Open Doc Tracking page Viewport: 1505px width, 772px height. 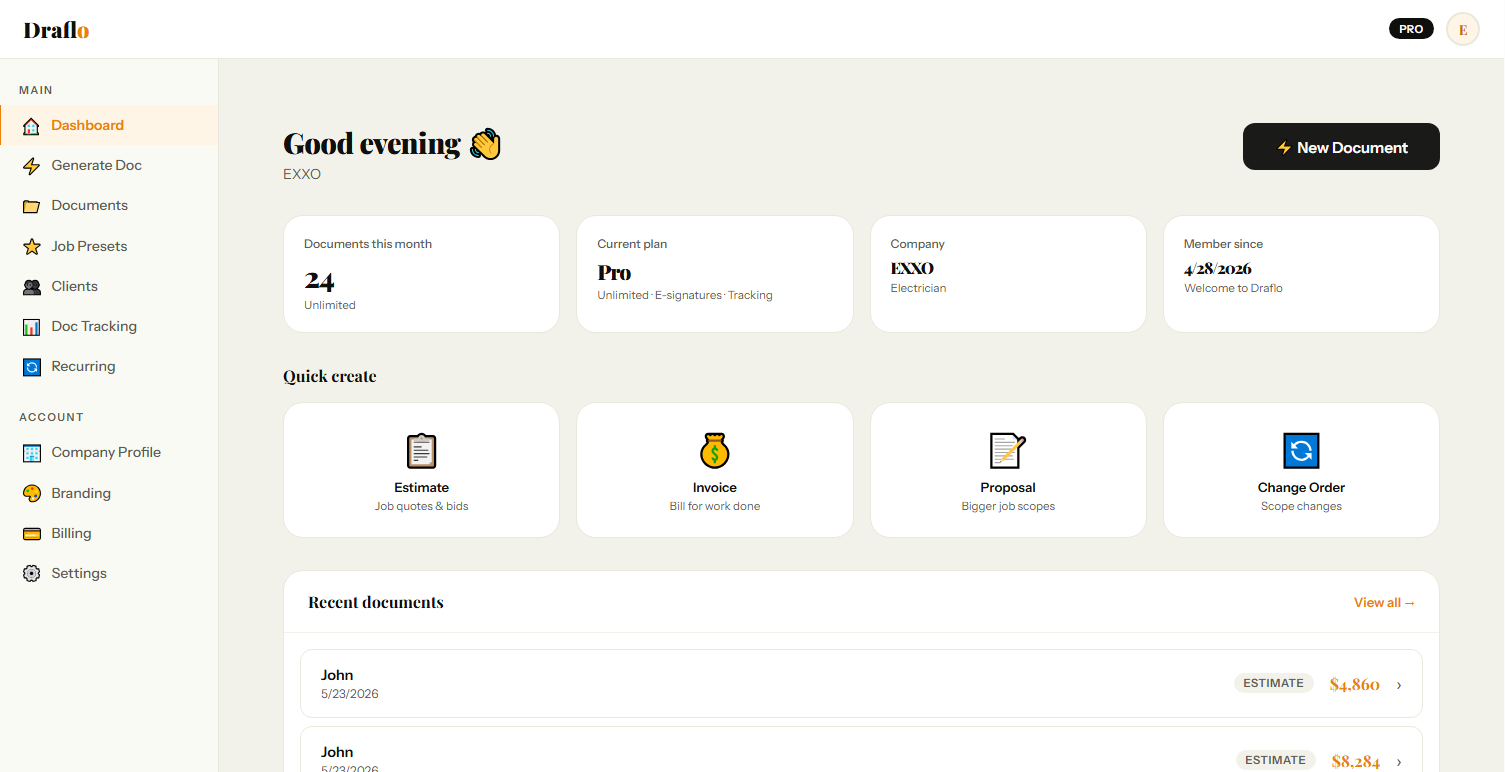coord(108,327)
